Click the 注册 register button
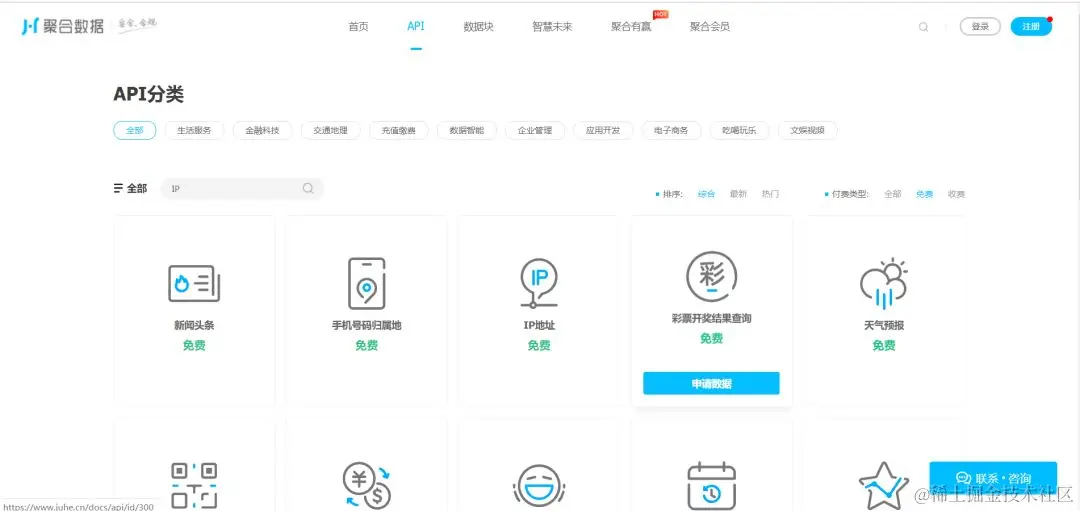Image resolution: width=1080 pixels, height=511 pixels. tap(1031, 26)
